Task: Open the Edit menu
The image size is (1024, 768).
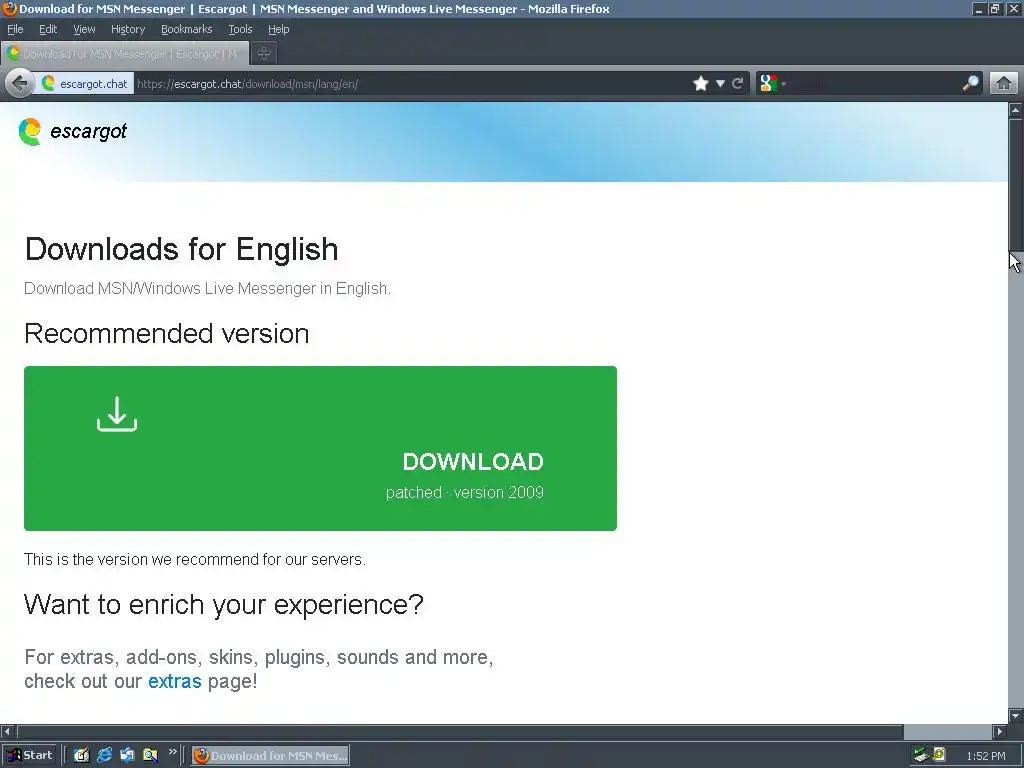Action: pos(48,29)
